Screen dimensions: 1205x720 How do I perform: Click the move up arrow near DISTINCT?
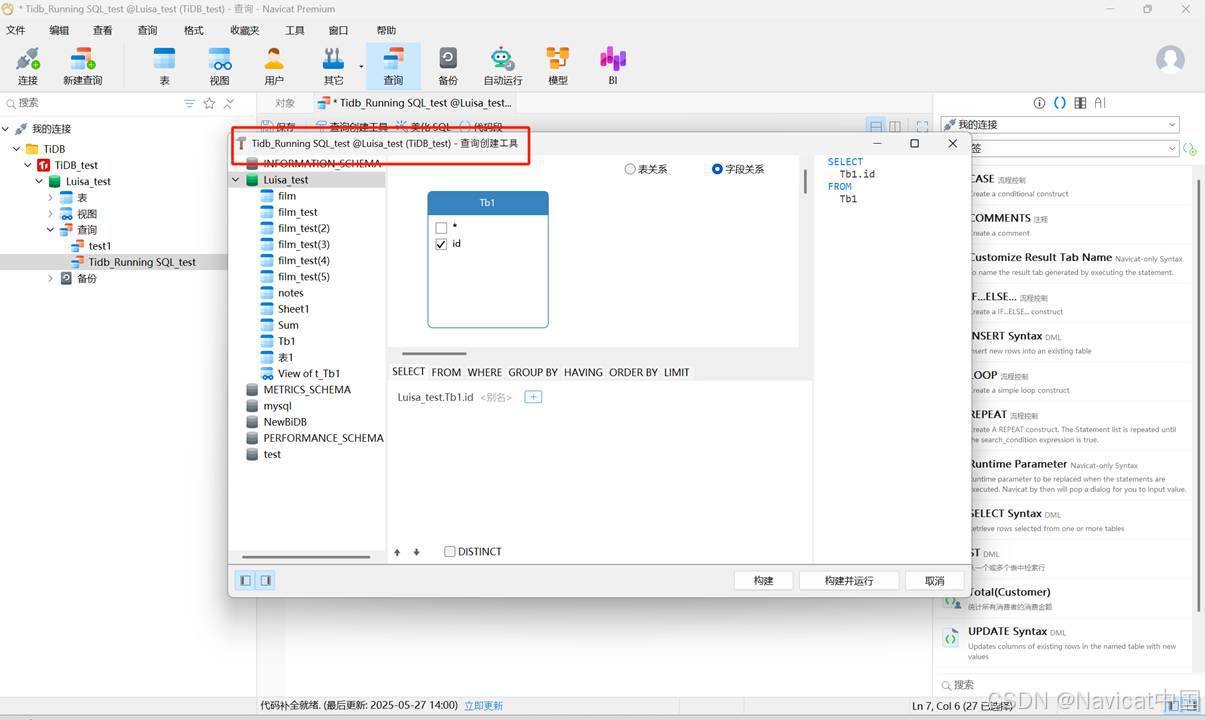pos(397,552)
